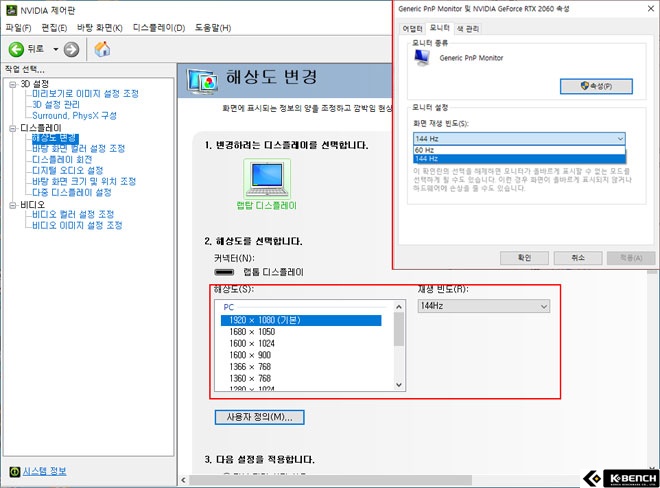
Task: Open the 재생 빈도 144Hz dropdown
Action: point(484,306)
